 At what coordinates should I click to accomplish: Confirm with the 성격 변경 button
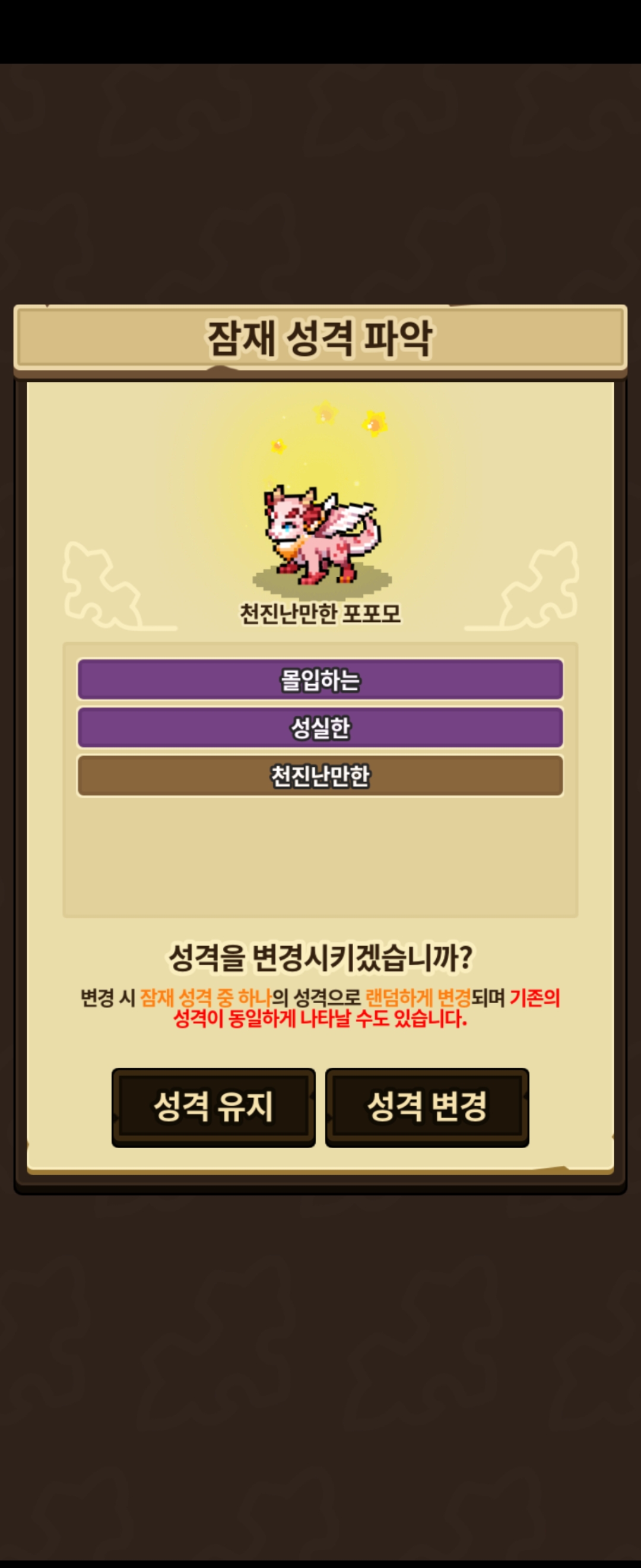click(427, 1107)
